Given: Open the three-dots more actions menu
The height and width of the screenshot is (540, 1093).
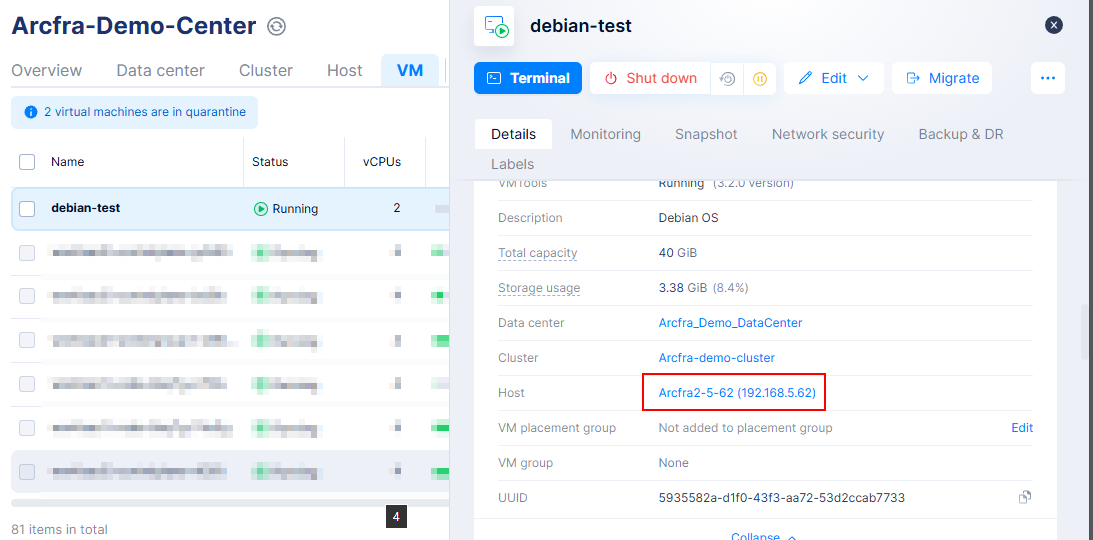Looking at the screenshot, I should pos(1047,78).
